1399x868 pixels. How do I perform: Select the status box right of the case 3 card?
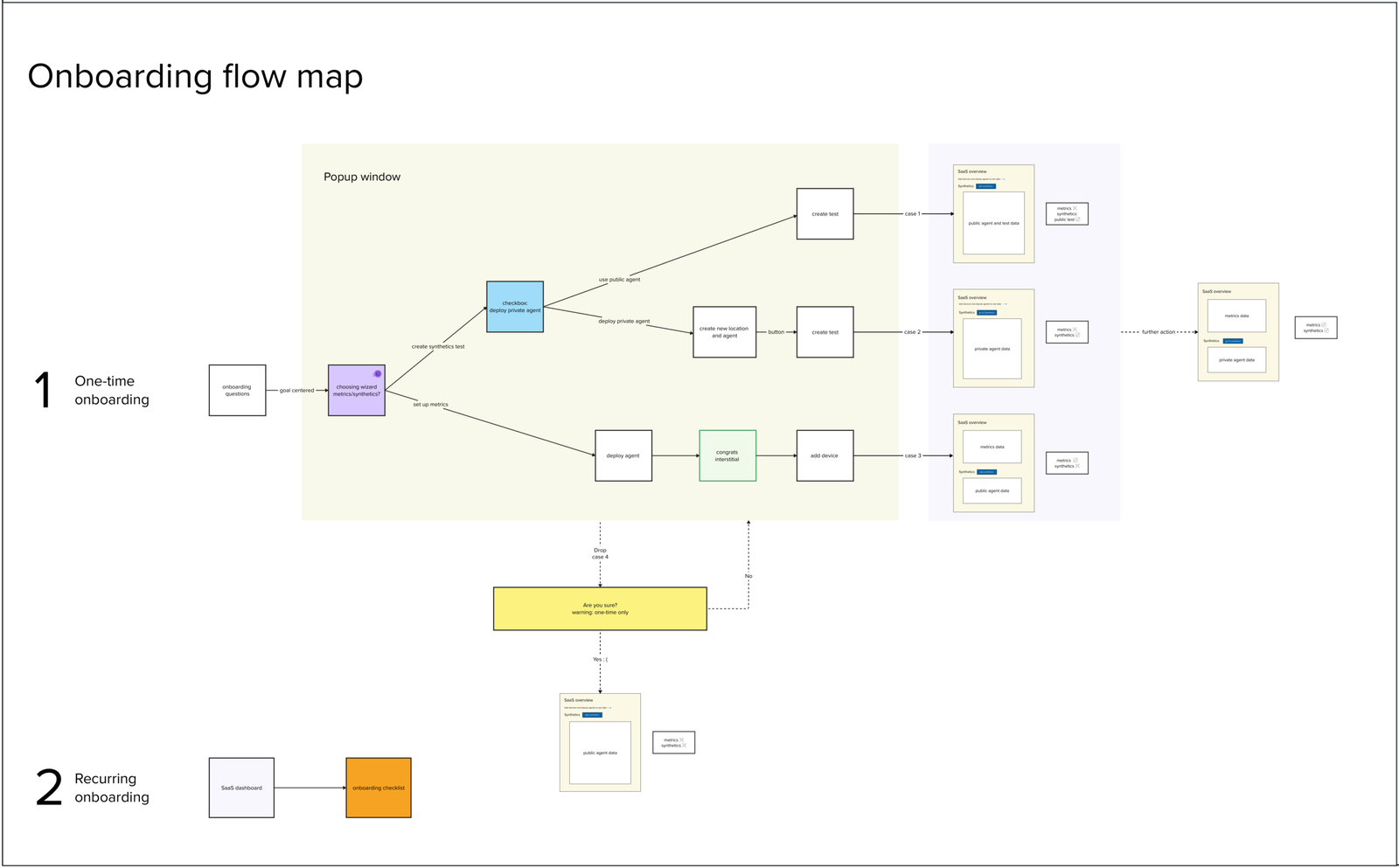(1067, 463)
